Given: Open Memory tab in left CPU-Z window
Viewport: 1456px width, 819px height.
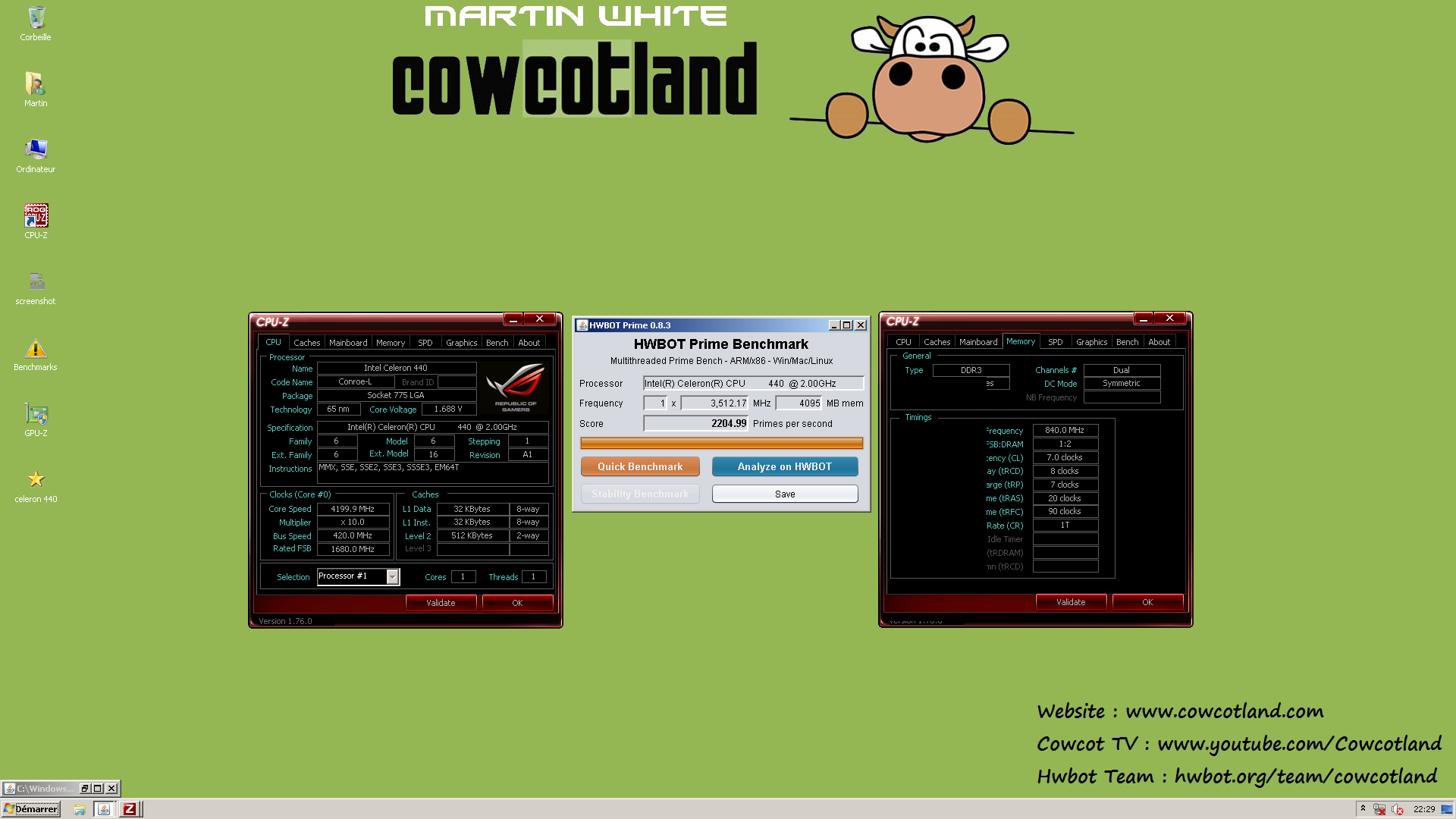Looking at the screenshot, I should tap(391, 343).
